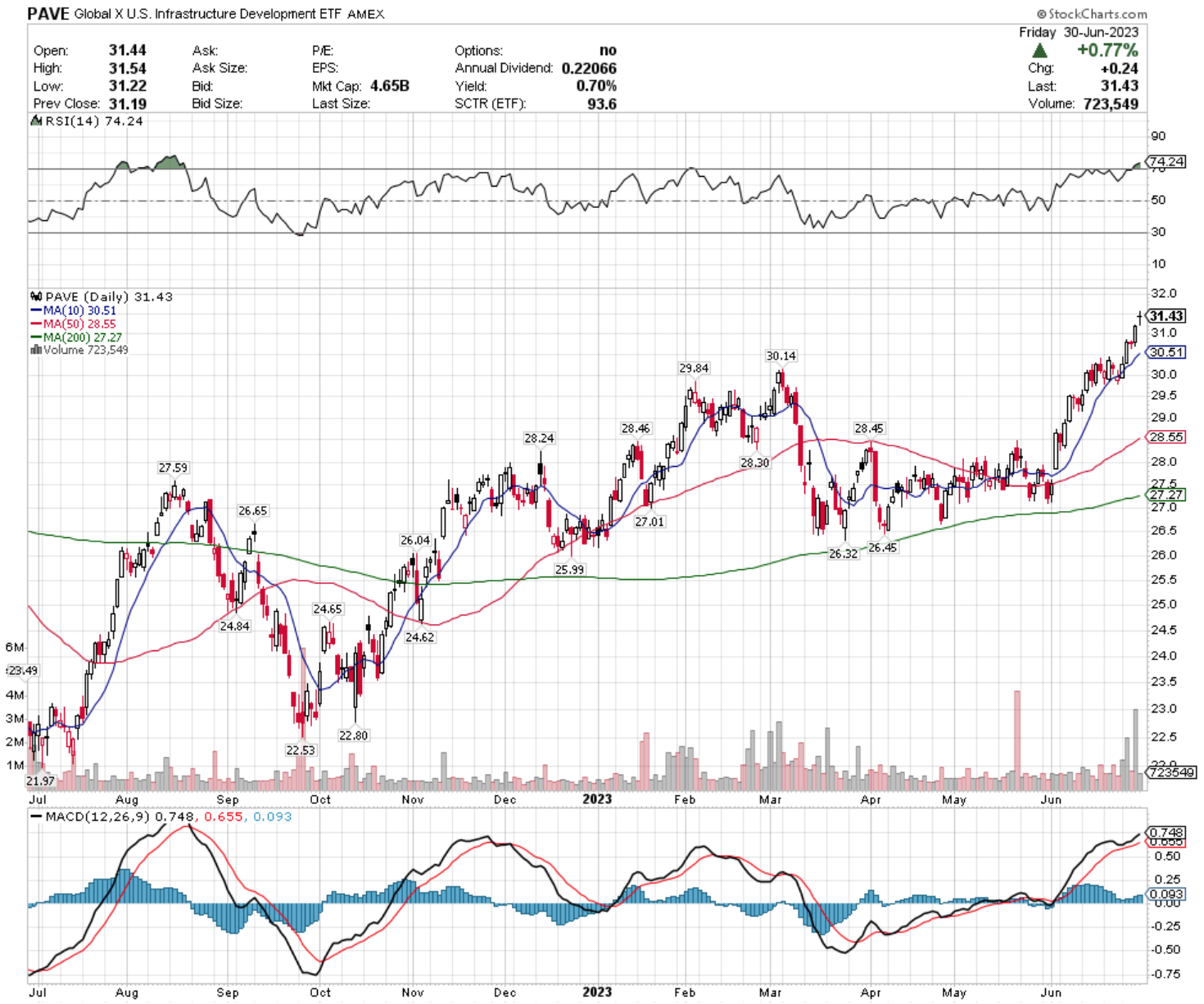Click the candlestick icon before PAVE (Daily)
The width and height of the screenshot is (1204, 1004).
point(35,296)
